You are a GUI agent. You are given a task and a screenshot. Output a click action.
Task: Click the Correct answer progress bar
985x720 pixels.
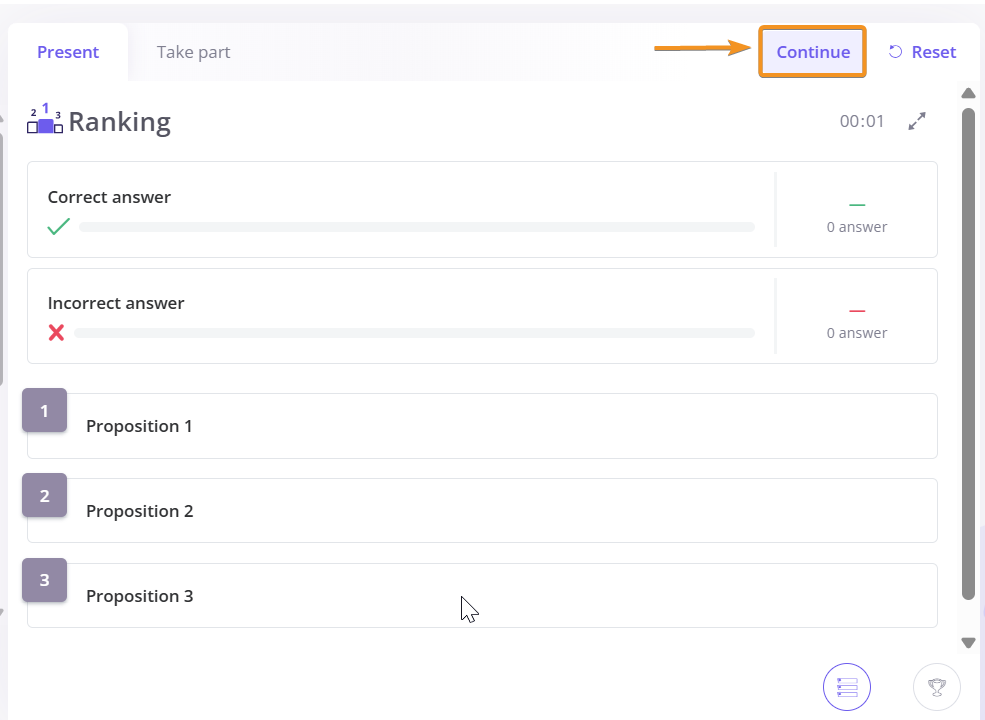(417, 227)
